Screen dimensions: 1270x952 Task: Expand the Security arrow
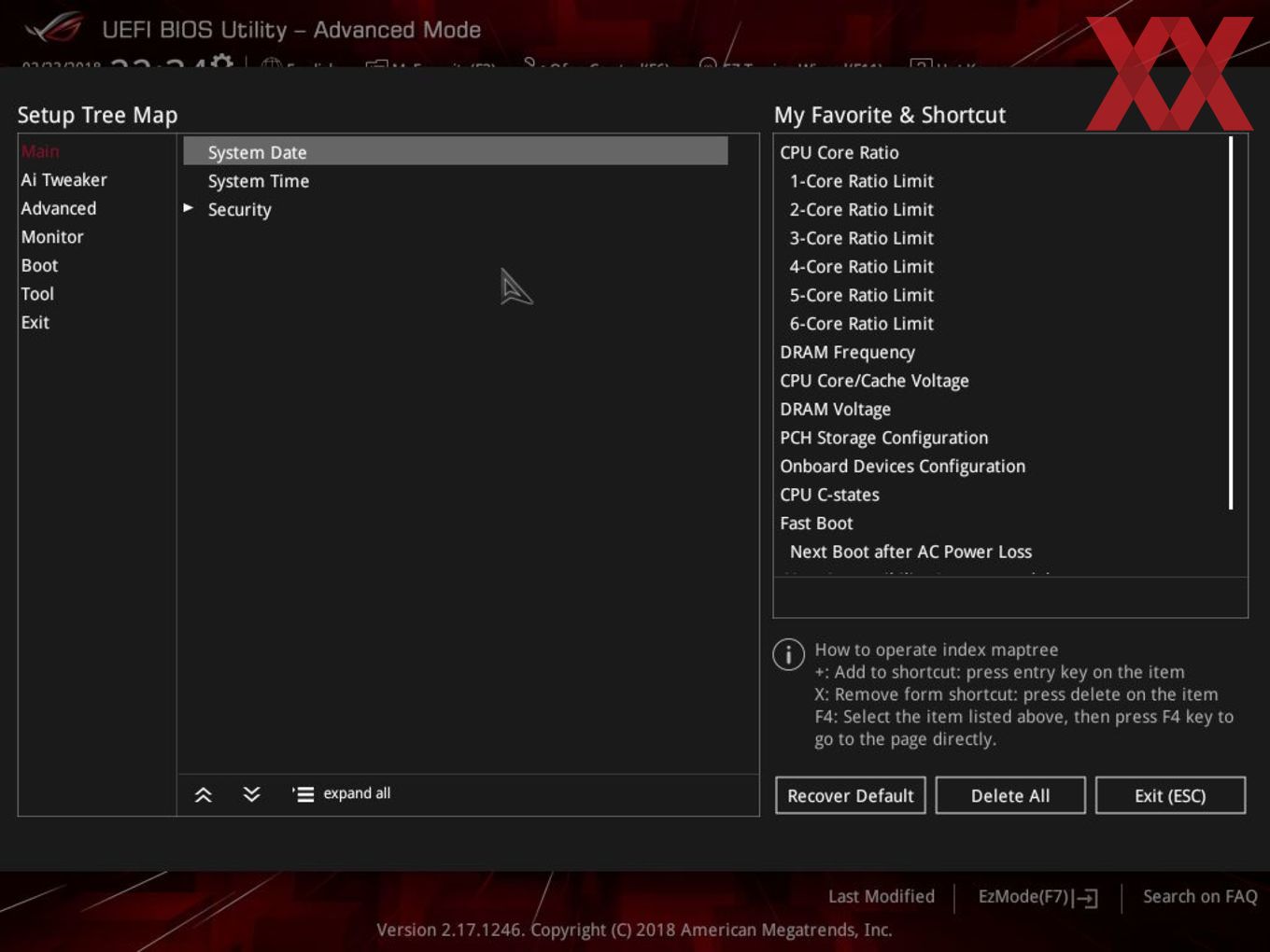(188, 208)
